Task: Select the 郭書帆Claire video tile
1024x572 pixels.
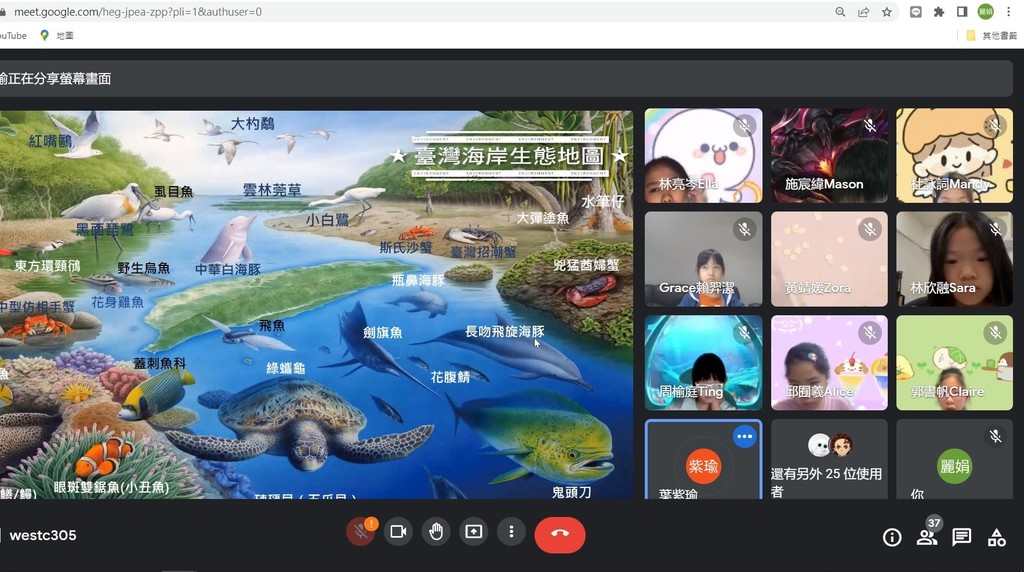Action: pyautogui.click(x=954, y=362)
